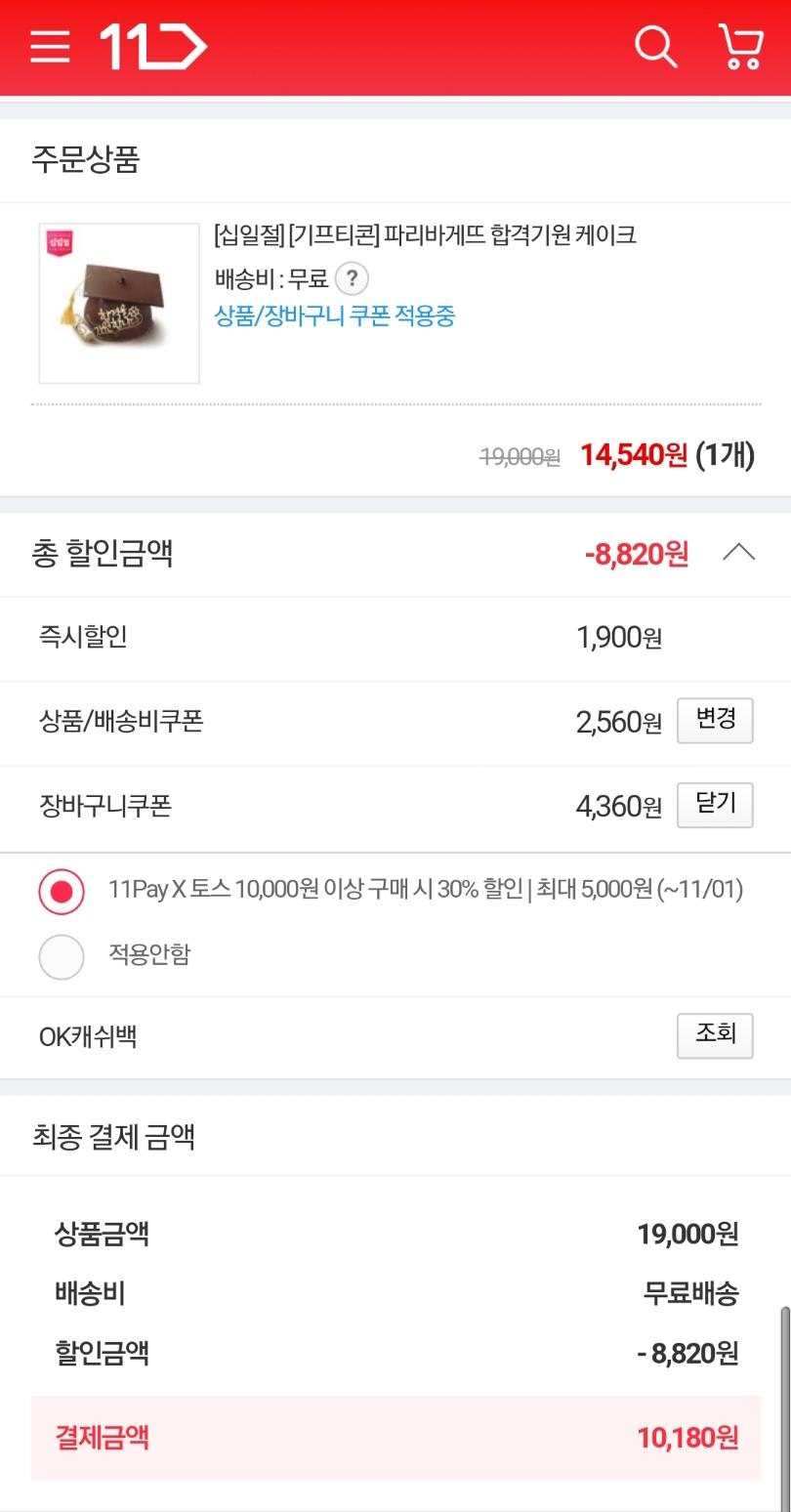This screenshot has height=1512, width=791.
Task: Click 닫기 next to 장바구니쿠폰
Action: point(715,805)
